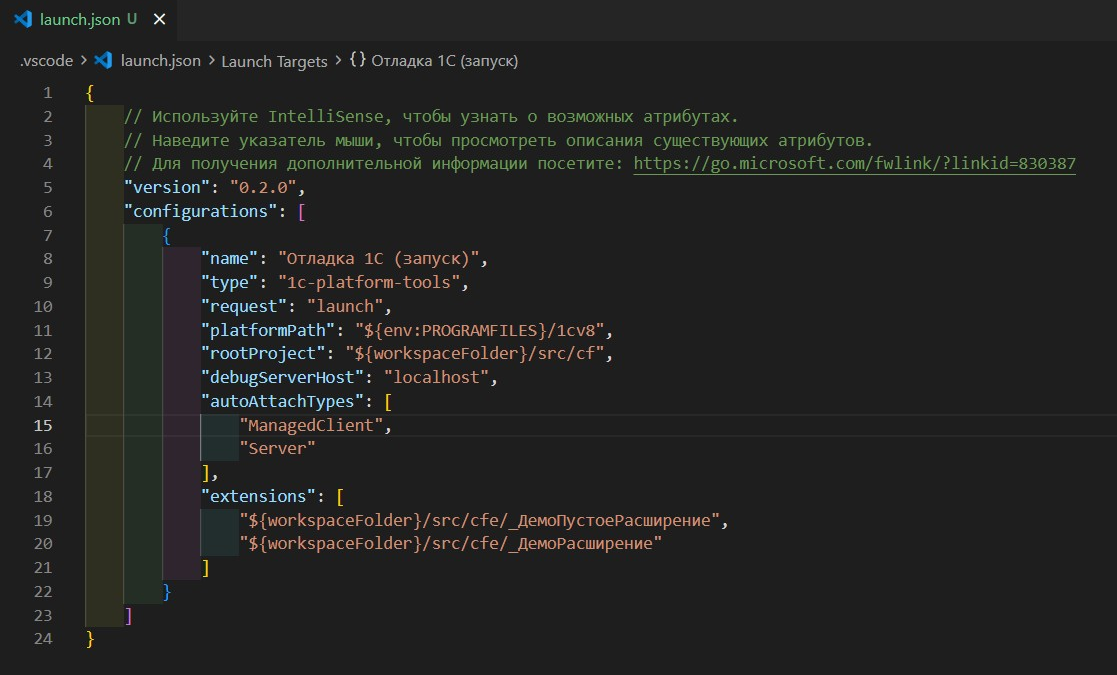The width and height of the screenshot is (1117, 675).
Task: Click the VS Code icon on launch.json tab
Action: coord(23,19)
